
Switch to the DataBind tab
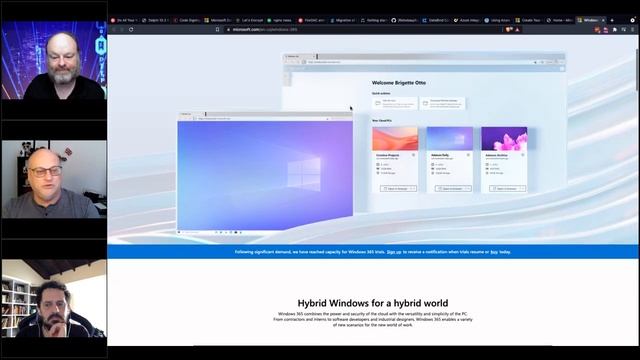pos(436,20)
